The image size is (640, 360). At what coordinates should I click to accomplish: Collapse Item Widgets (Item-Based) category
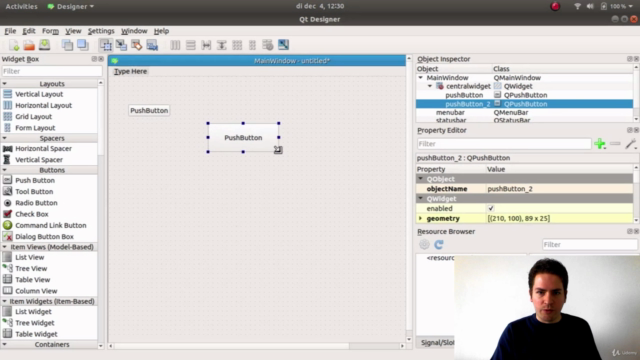click(x=4, y=301)
